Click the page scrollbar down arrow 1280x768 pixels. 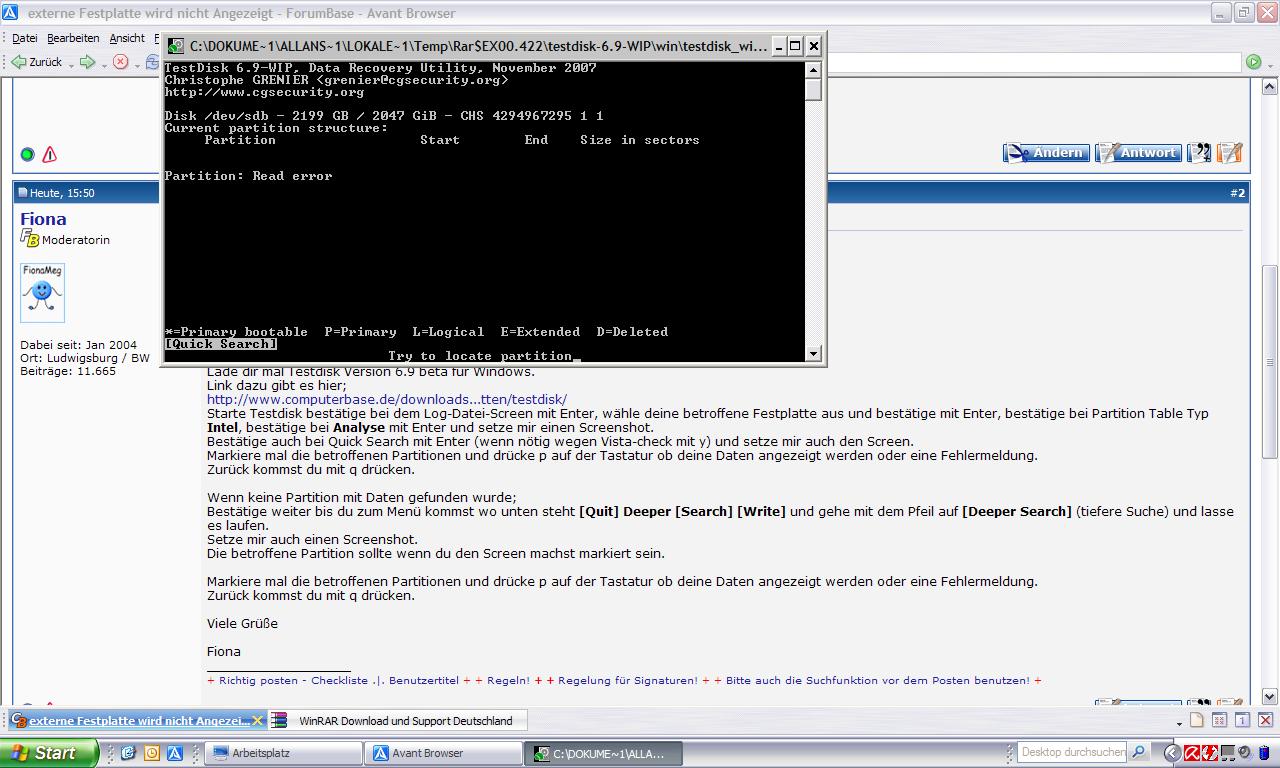coord(1270,697)
